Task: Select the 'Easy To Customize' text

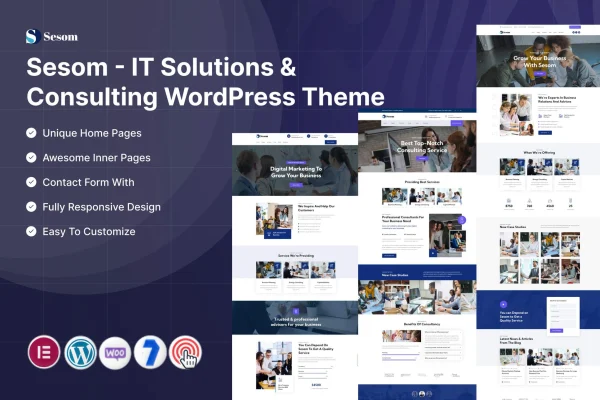Action: pos(89,232)
